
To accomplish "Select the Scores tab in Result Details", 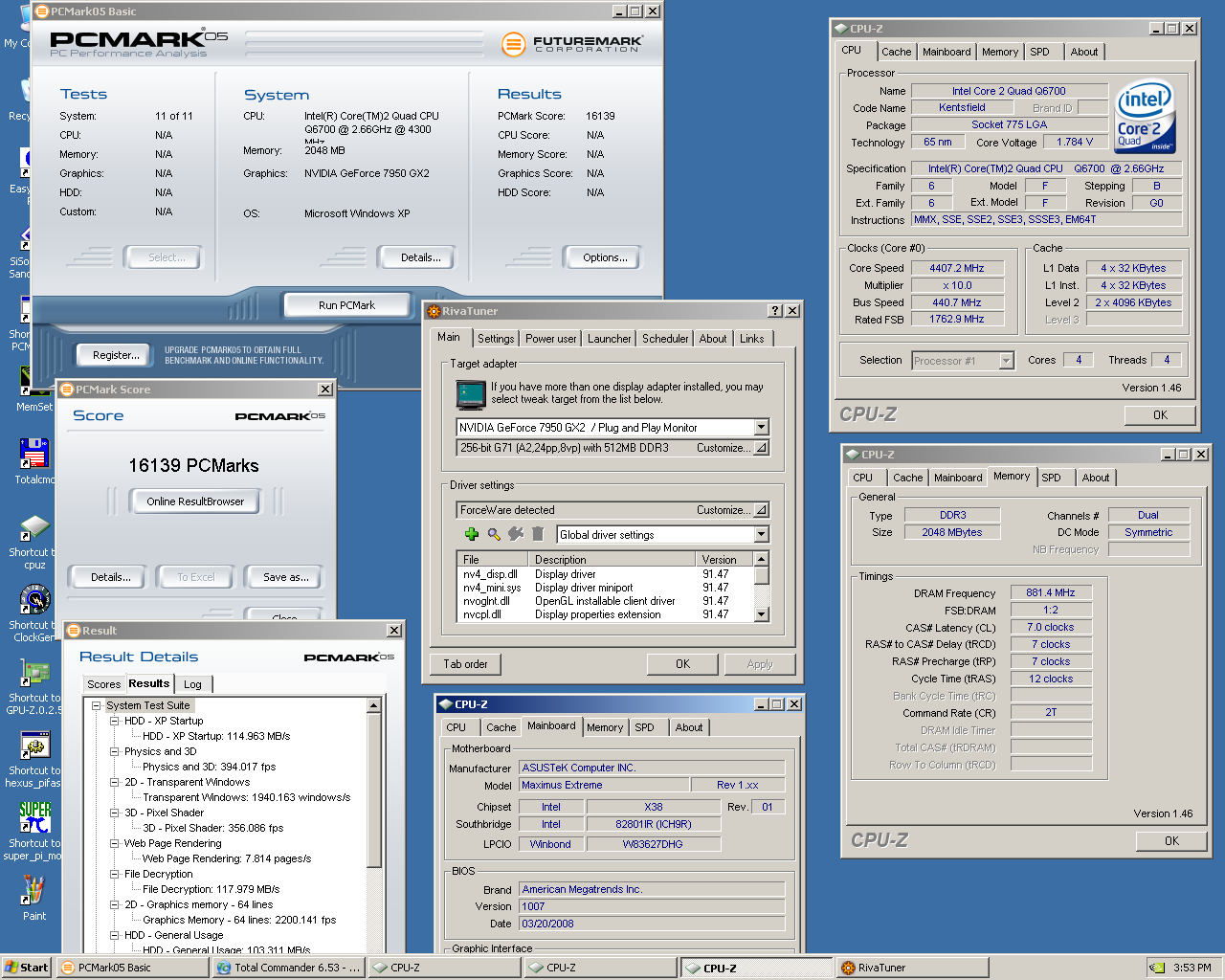I will pyautogui.click(x=103, y=684).
